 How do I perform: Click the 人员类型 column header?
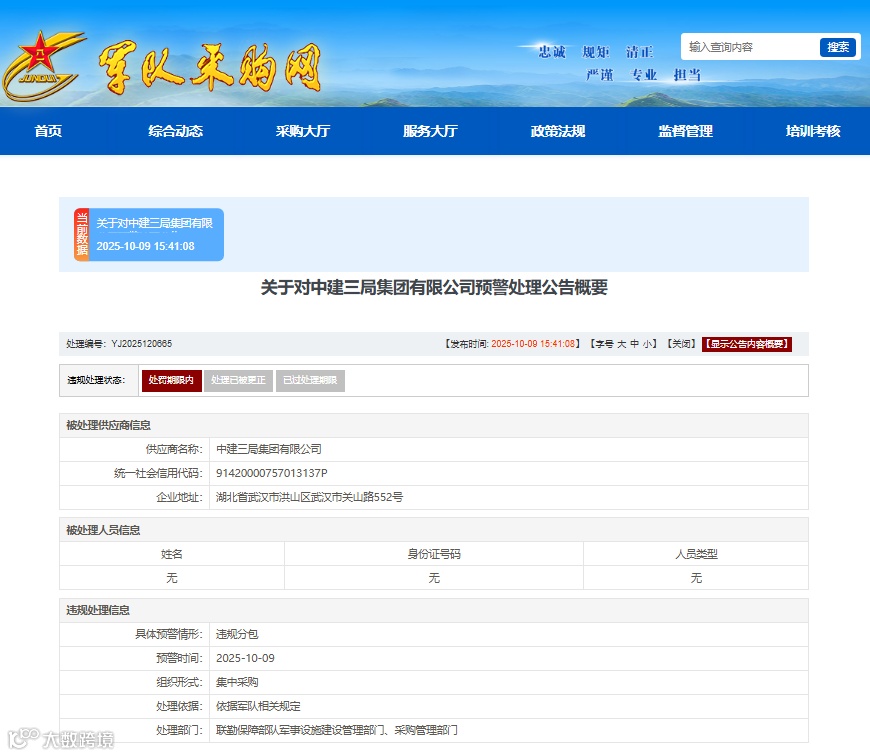pos(696,554)
